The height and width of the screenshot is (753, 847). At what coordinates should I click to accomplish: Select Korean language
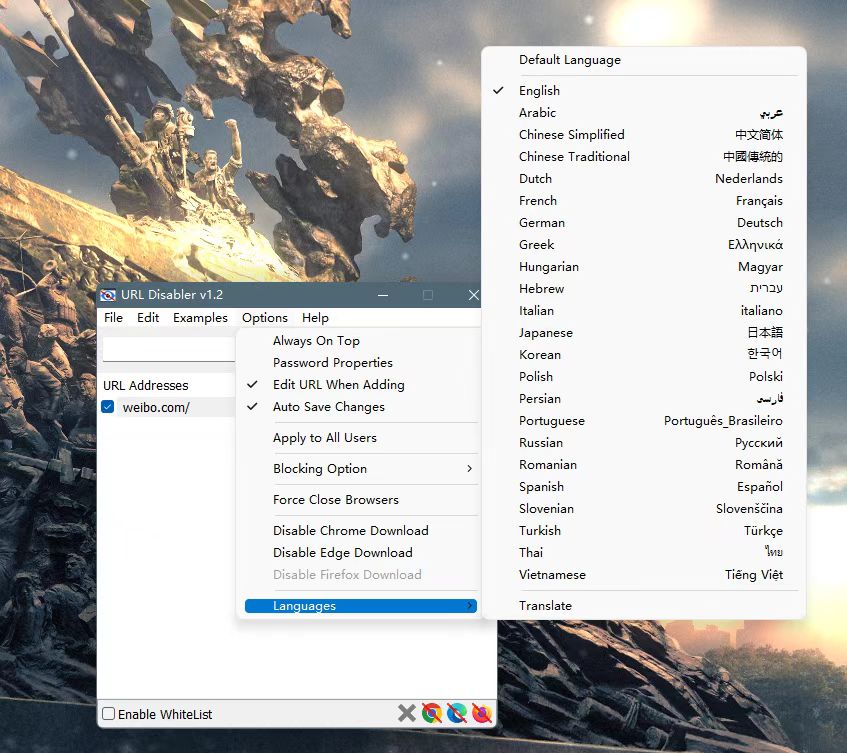[x=643, y=355]
